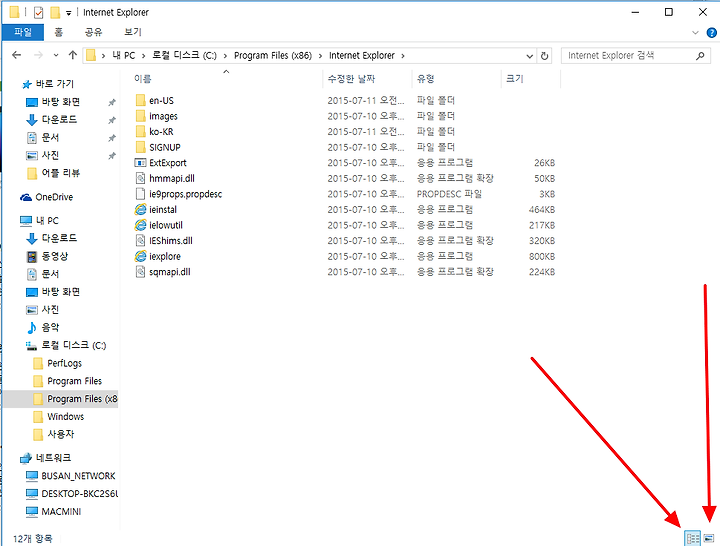Click PROPDESC 파일 type cell
Image resolution: width=720 pixels, height=546 pixels.
pos(449,194)
